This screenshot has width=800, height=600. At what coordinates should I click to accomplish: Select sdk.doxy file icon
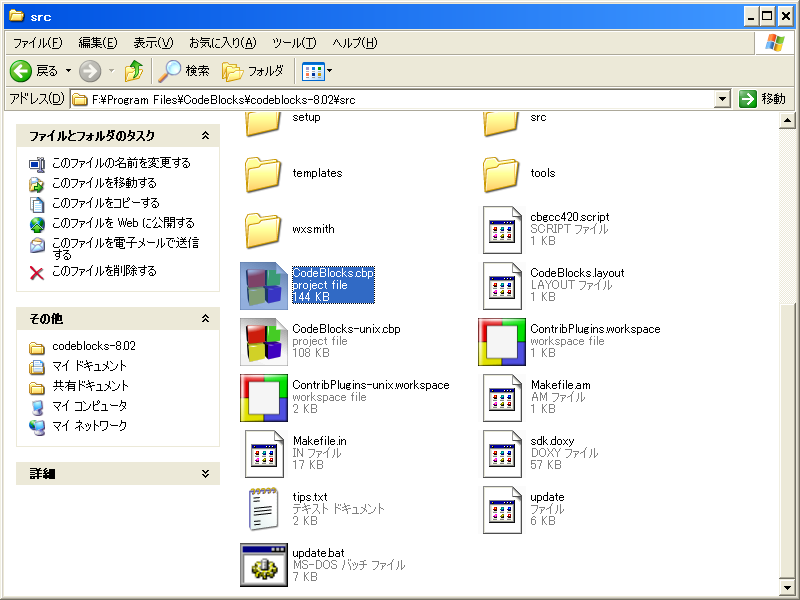click(502, 454)
